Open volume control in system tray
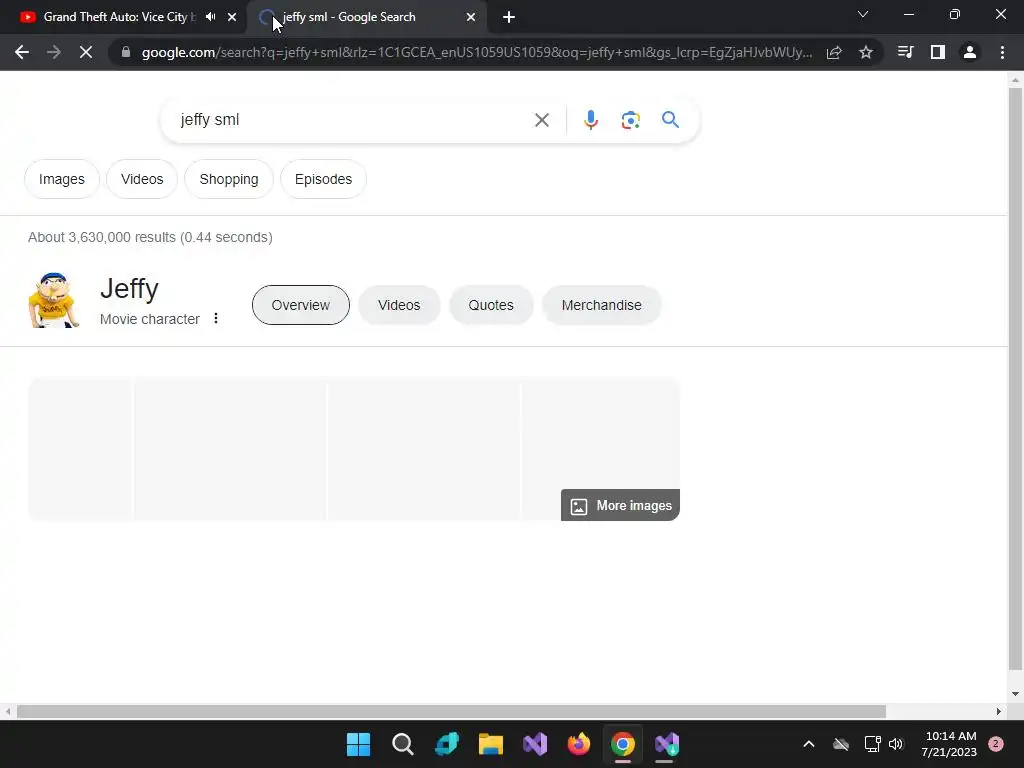Screen dimensions: 1024x768 (x=895, y=744)
